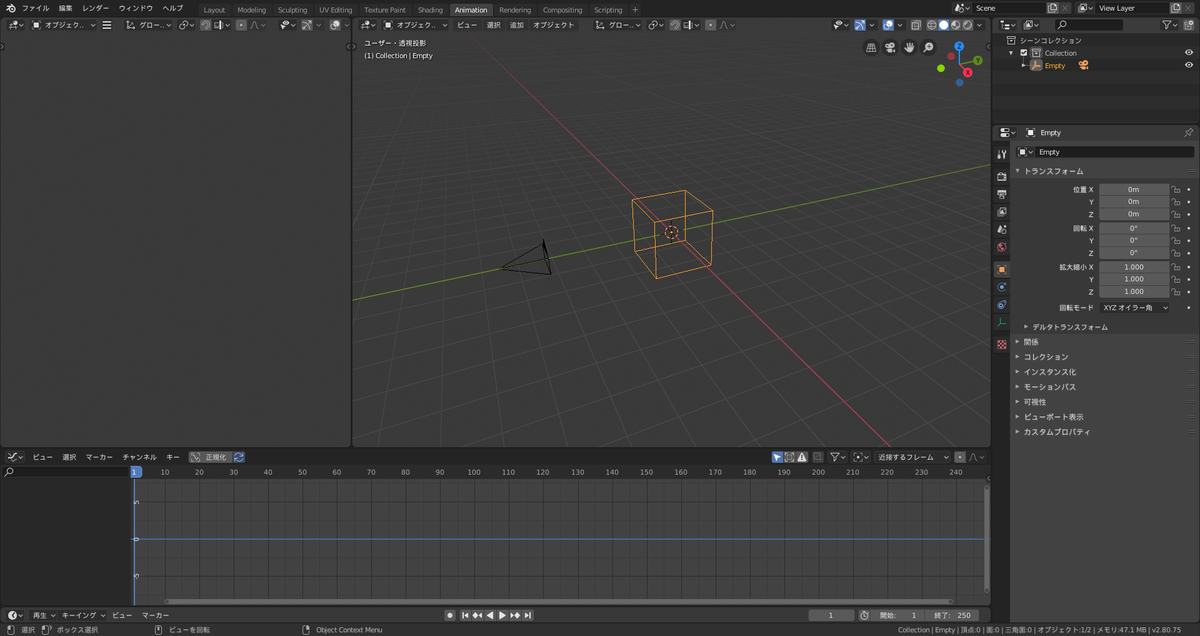This screenshot has height=636, width=1200.
Task: Toggle viewport overlays display
Action: (x=887, y=25)
